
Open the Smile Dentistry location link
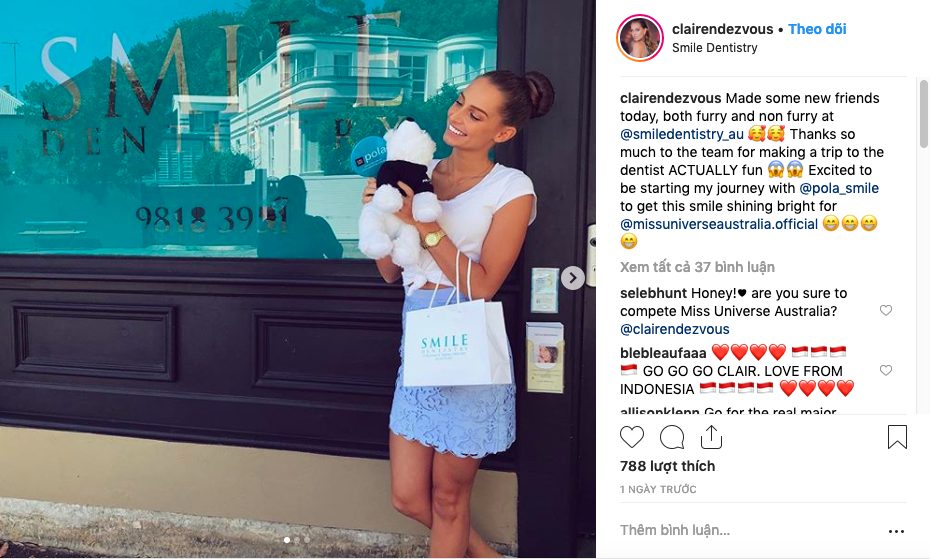(714, 47)
